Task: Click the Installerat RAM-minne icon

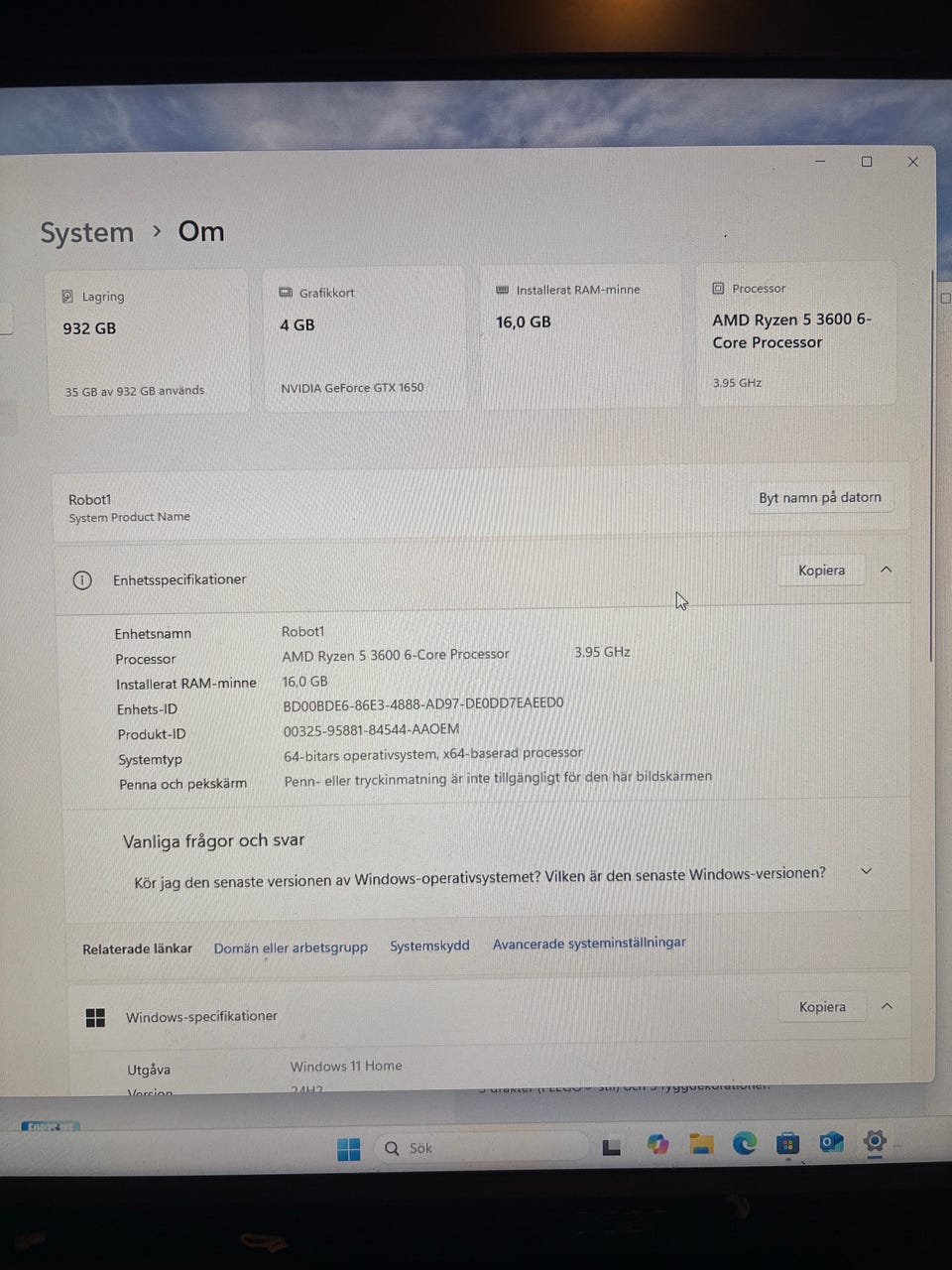Action: pyautogui.click(x=502, y=290)
